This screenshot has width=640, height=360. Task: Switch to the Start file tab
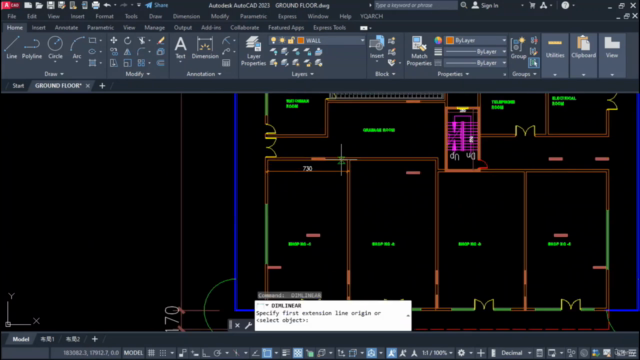(18, 86)
